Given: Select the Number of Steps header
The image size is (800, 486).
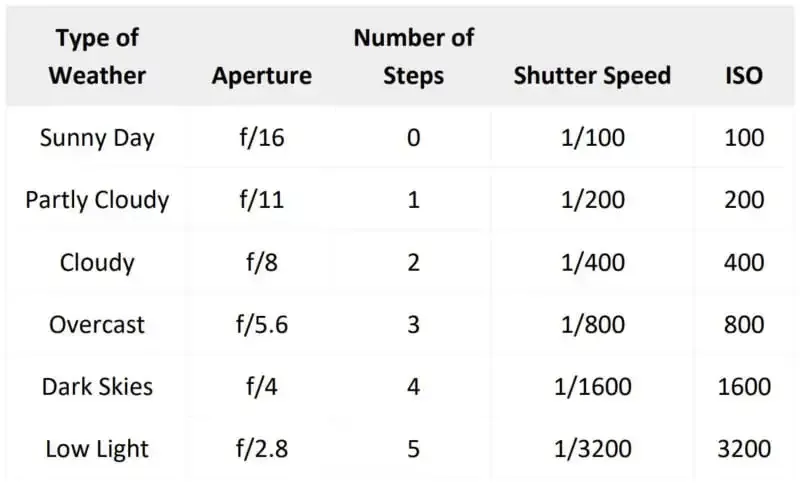Looking at the screenshot, I should [413, 56].
